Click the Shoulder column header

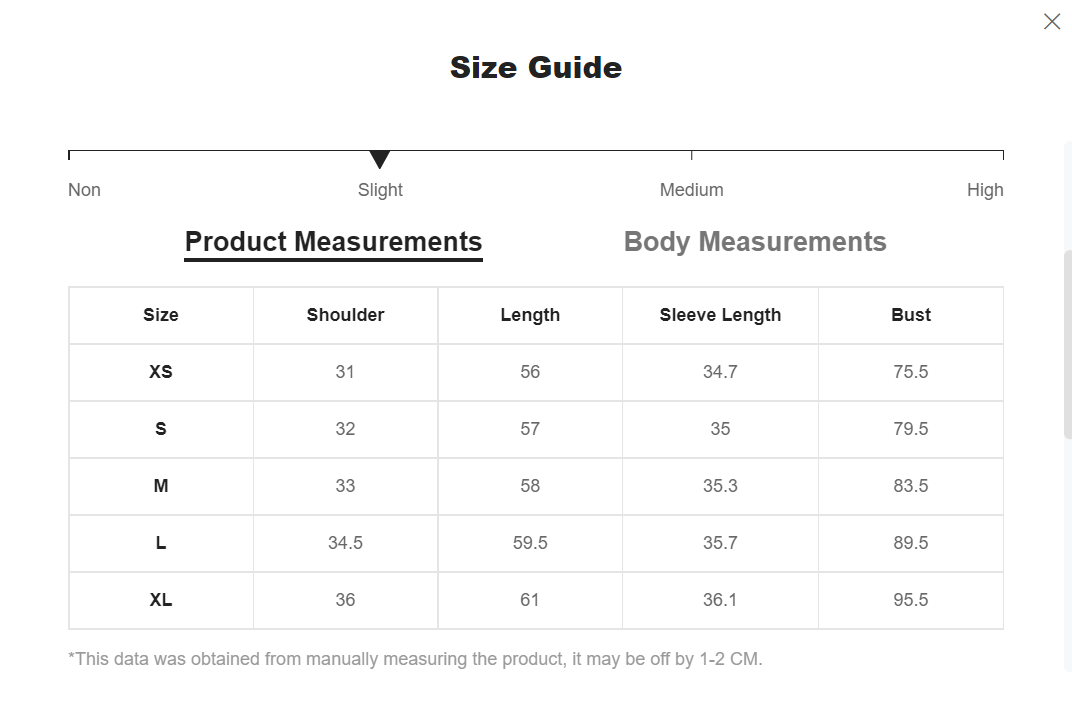pos(345,315)
